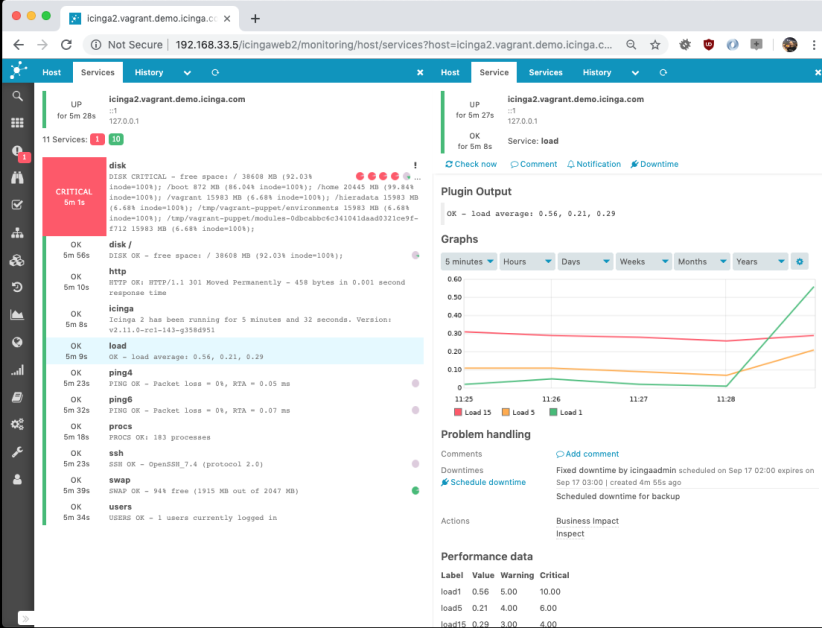
Task: Open graph settings via the gear icon
Action: coord(799,261)
